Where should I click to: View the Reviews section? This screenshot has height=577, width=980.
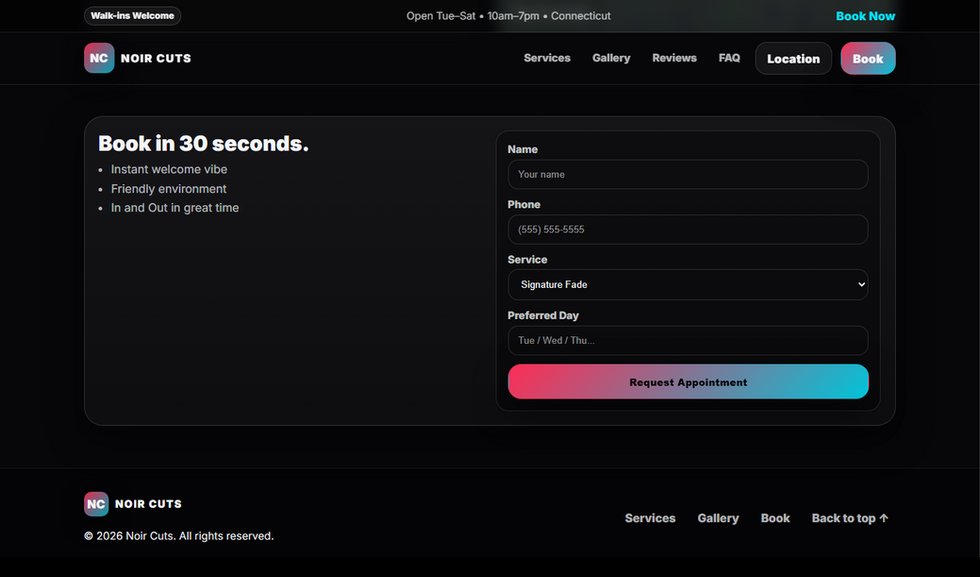click(x=674, y=58)
